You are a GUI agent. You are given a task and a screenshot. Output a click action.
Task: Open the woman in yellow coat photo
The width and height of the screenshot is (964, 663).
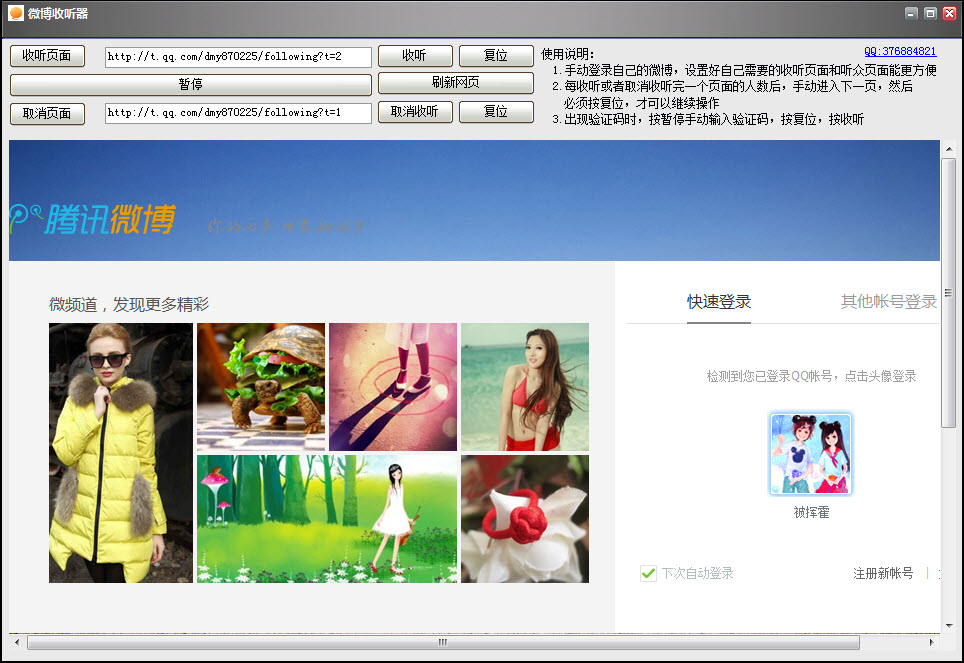coord(121,453)
